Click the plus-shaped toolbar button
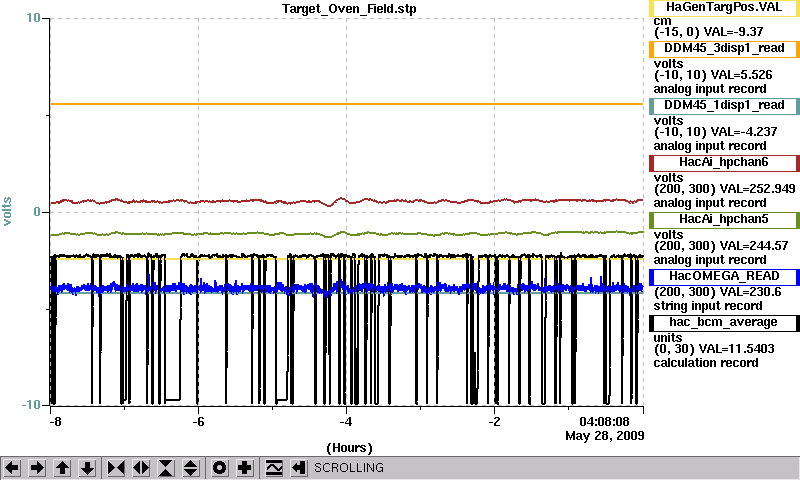Image resolution: width=800 pixels, height=480 pixels. pyautogui.click(x=245, y=467)
